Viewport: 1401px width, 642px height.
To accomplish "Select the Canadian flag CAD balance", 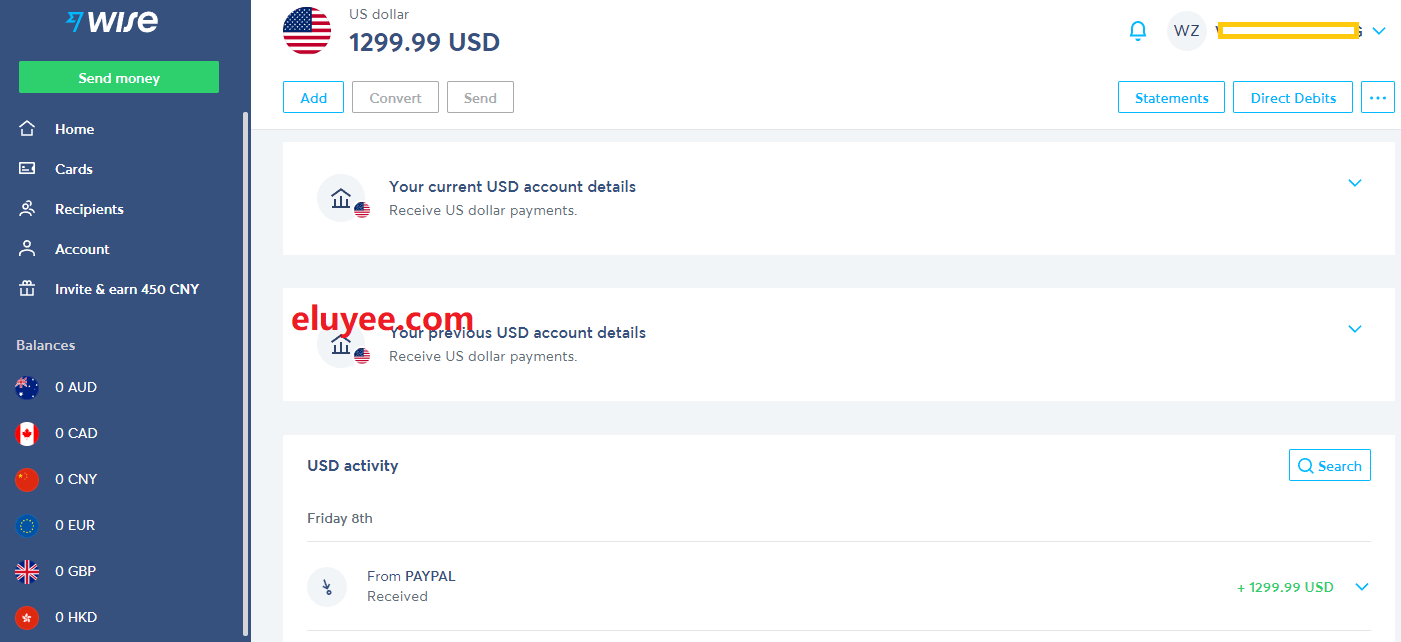I will (x=27, y=433).
